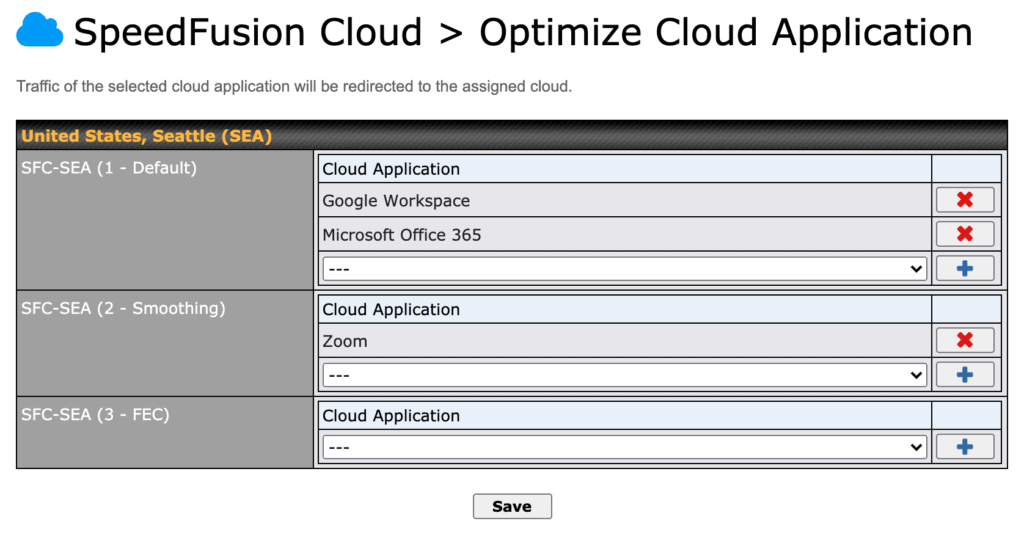Image resolution: width=1024 pixels, height=535 pixels.
Task: Click SFC-SEA (3 - FEC) profile label
Action: pos(95,414)
